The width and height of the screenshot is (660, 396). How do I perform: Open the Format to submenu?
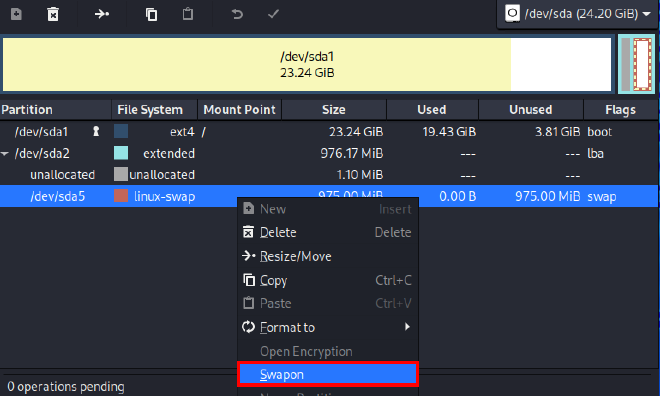(x=328, y=327)
